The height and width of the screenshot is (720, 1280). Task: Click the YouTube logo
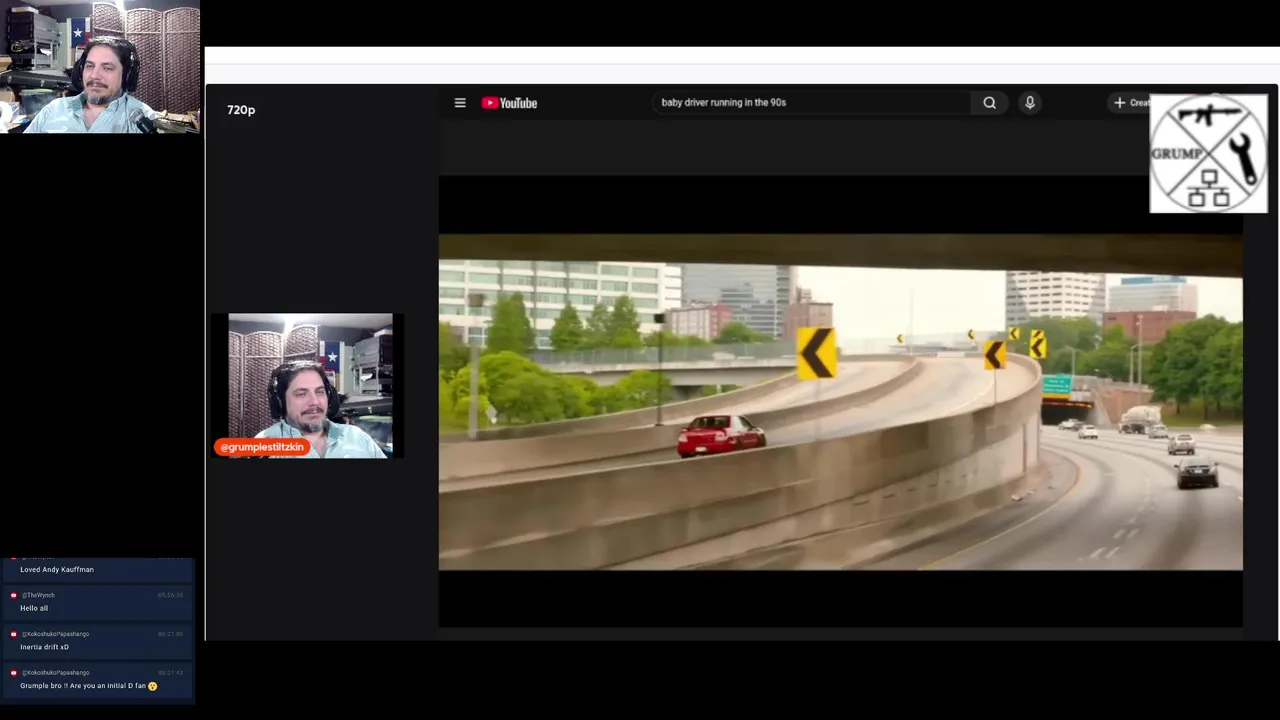(x=509, y=103)
